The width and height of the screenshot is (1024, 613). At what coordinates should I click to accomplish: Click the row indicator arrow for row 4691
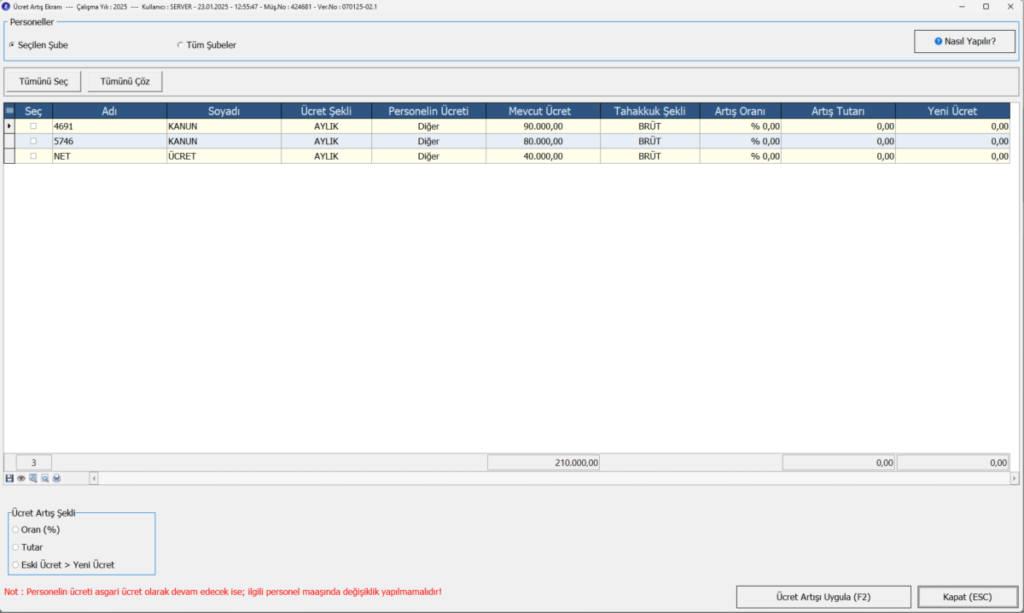pyautogui.click(x=9, y=126)
